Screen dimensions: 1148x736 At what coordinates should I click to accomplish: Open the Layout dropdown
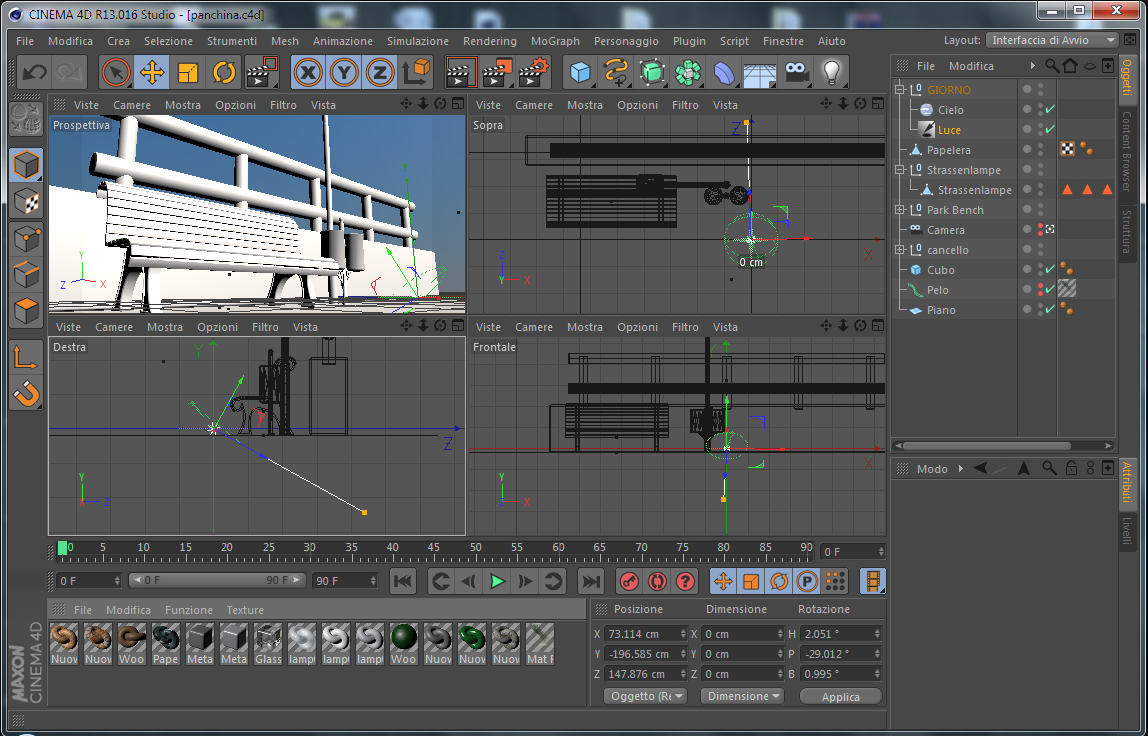pos(1052,40)
